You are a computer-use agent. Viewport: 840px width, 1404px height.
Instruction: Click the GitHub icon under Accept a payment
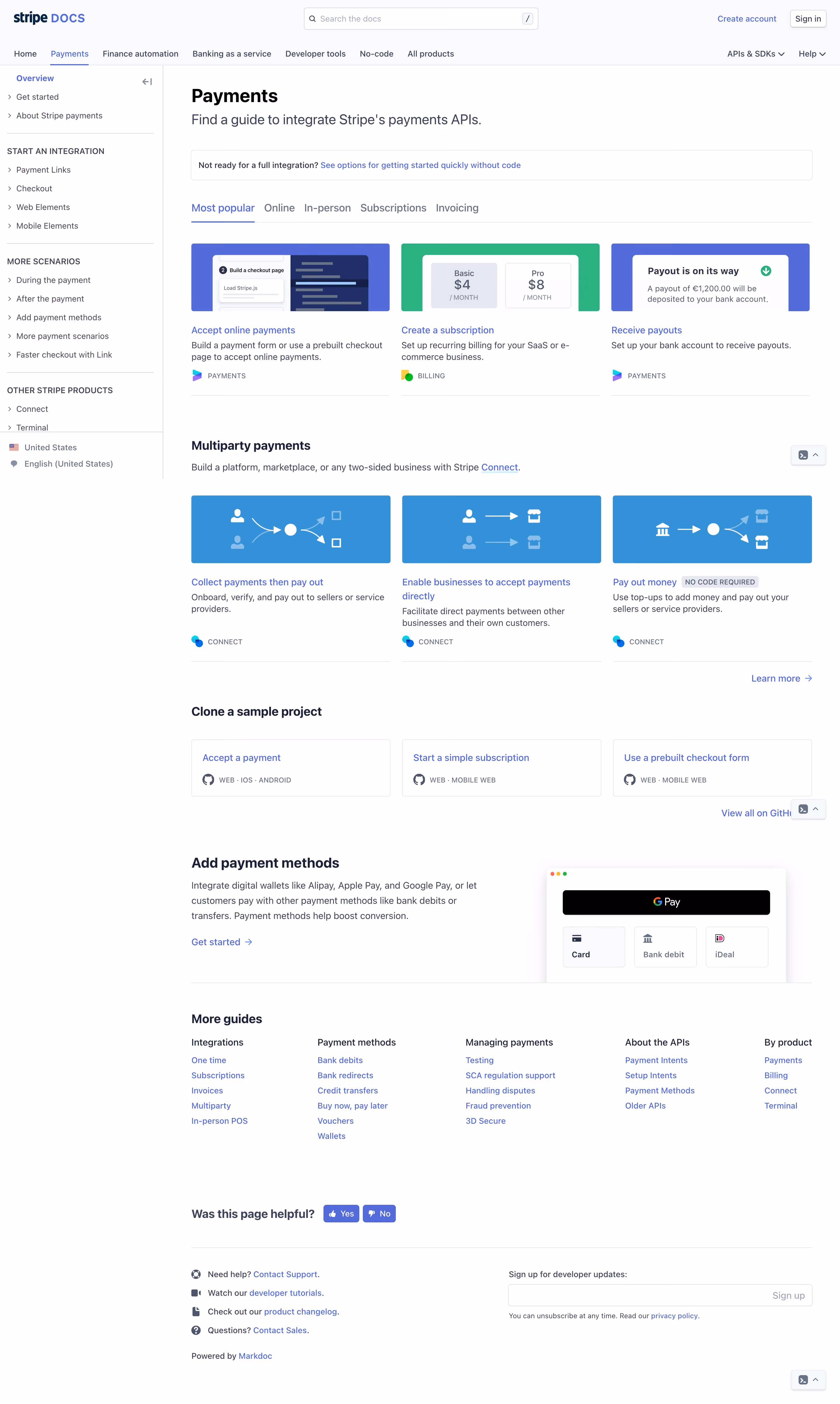[208, 780]
